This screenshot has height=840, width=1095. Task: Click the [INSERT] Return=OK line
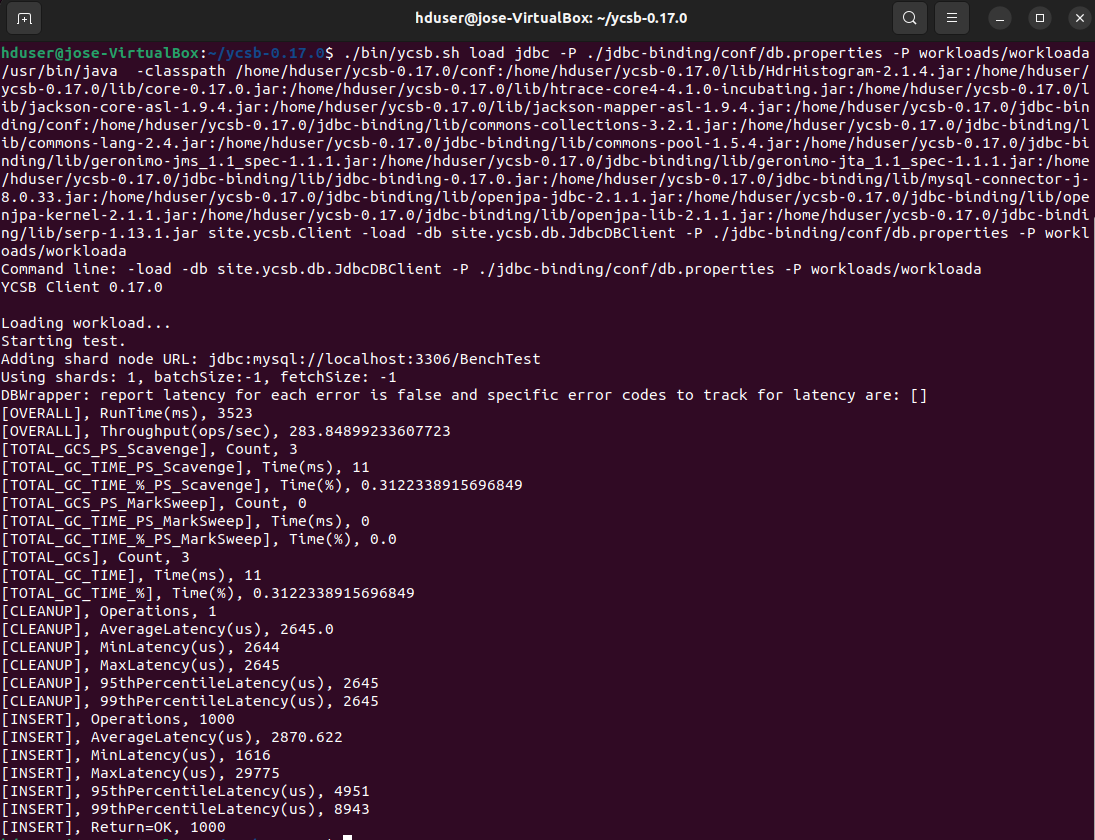pos(113,827)
